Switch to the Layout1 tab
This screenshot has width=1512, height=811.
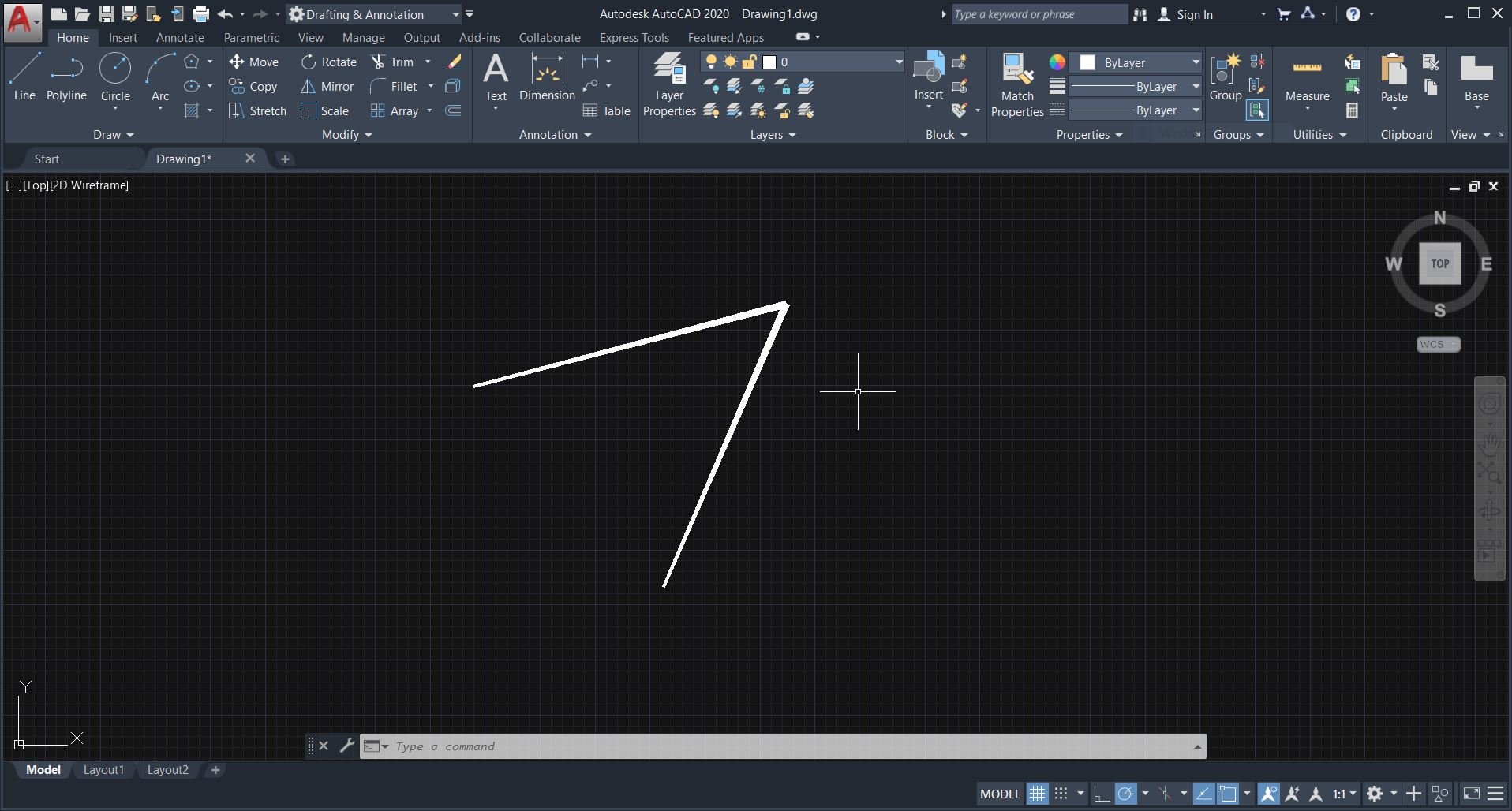(x=103, y=770)
